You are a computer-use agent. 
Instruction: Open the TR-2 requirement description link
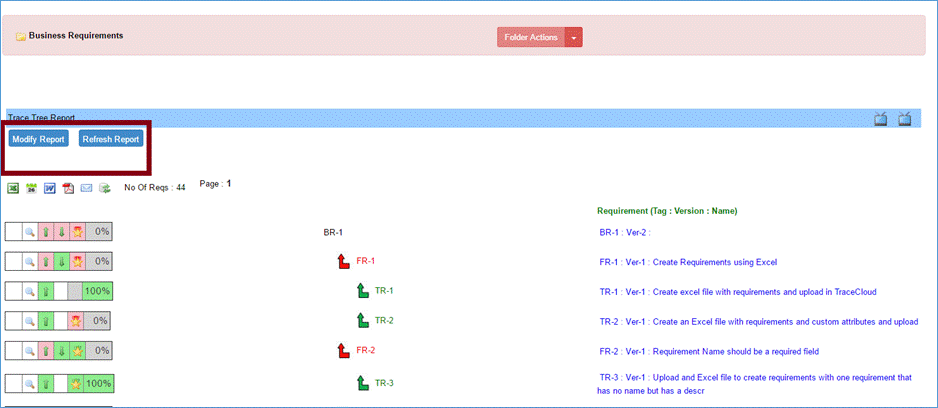coord(758,322)
